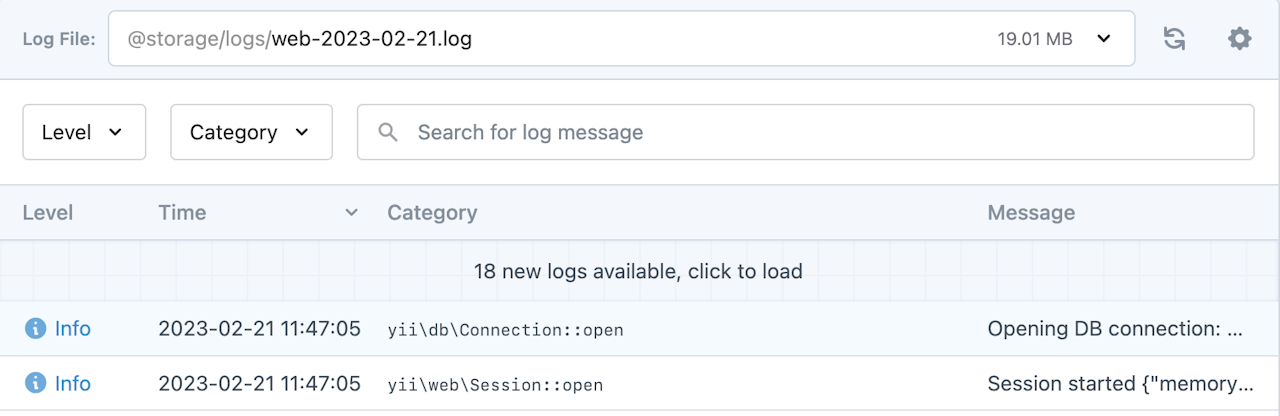Click the Time column header
Screen dimensions: 1280x416
pyautogui.click(x=182, y=212)
